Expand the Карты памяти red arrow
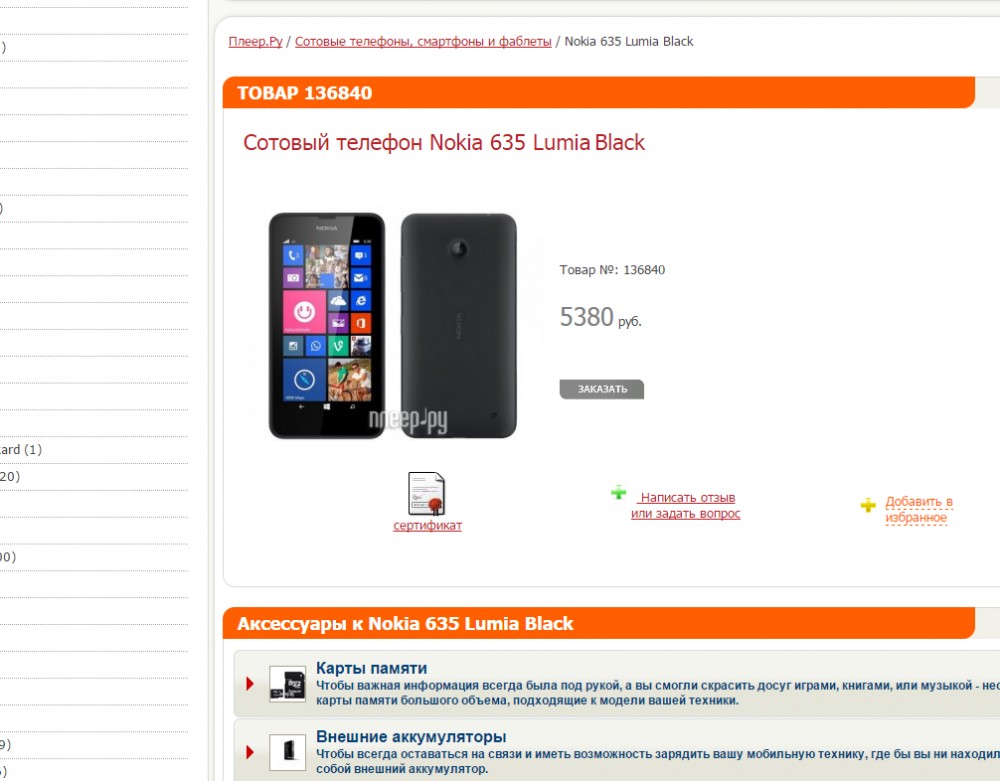The width and height of the screenshot is (1000, 781). click(250, 684)
